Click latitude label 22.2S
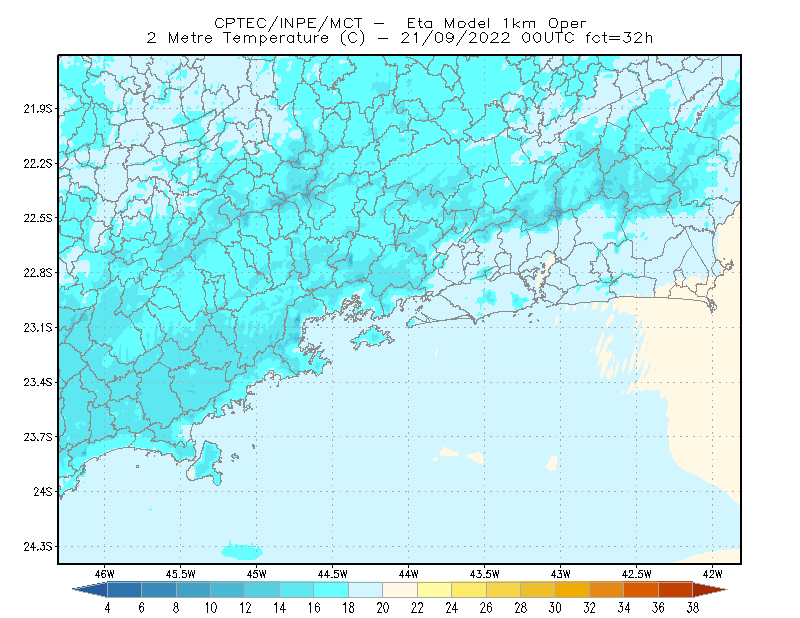 coord(37,163)
